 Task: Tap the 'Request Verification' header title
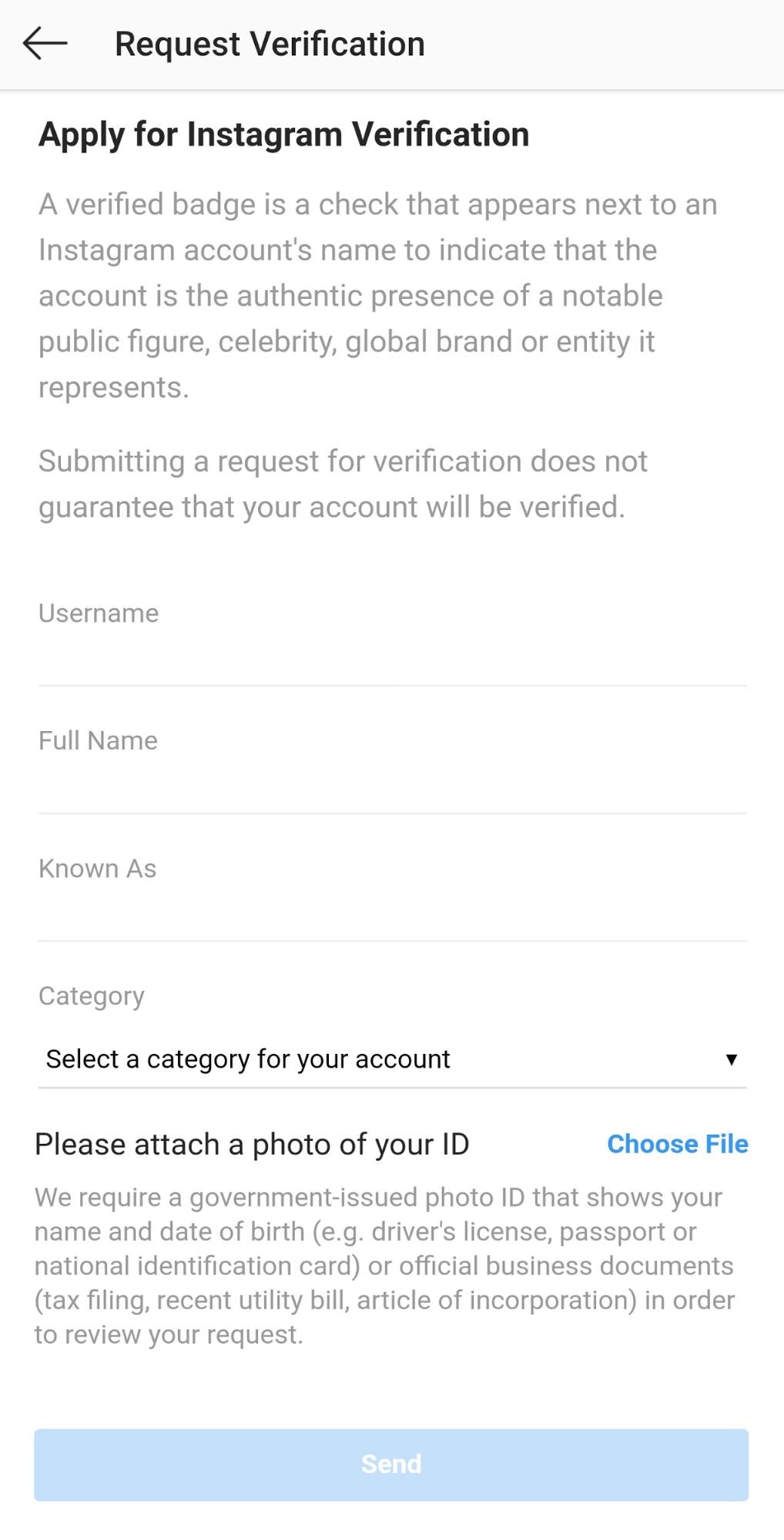pos(270,44)
